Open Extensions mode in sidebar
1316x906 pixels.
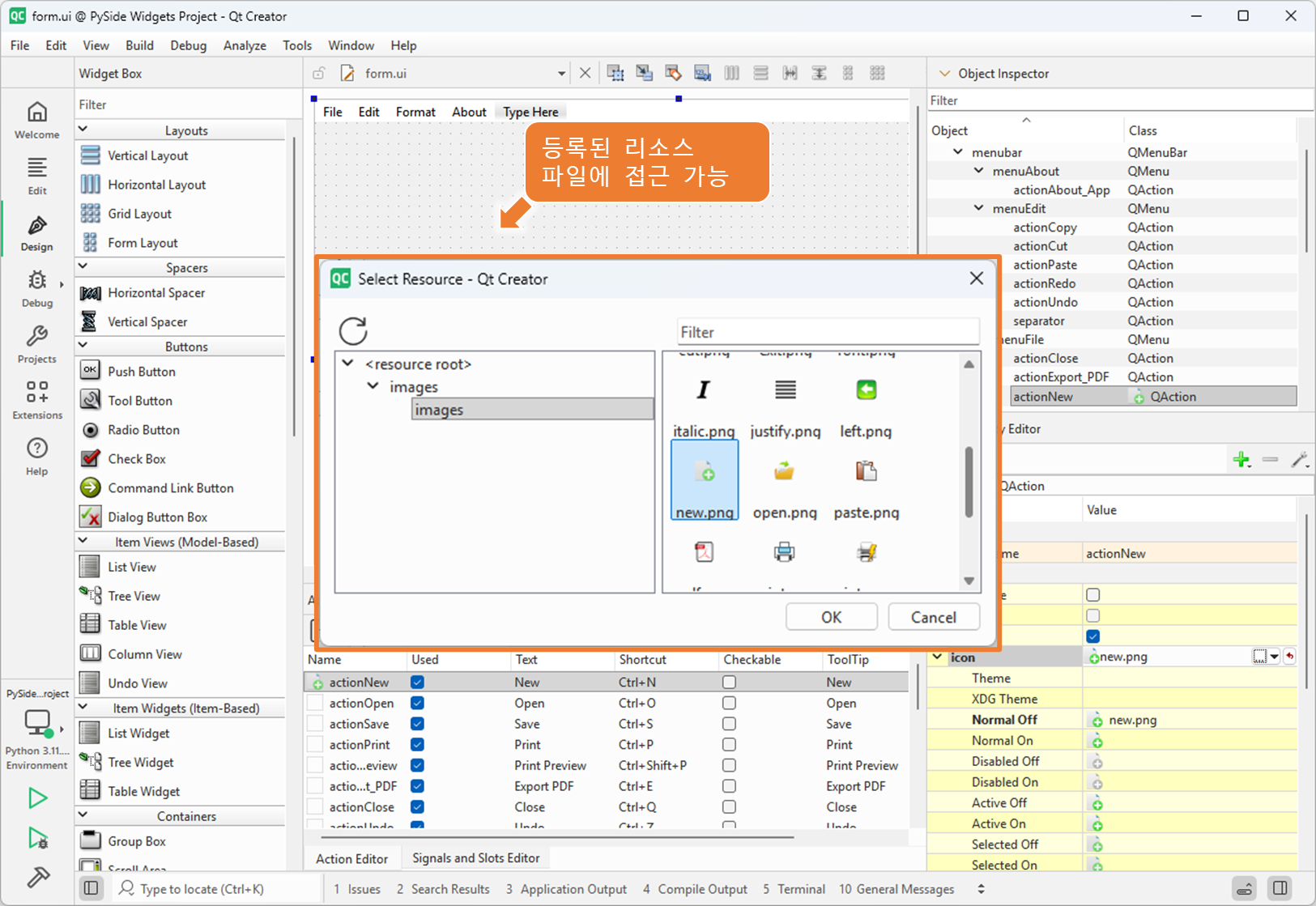pyautogui.click(x=37, y=401)
